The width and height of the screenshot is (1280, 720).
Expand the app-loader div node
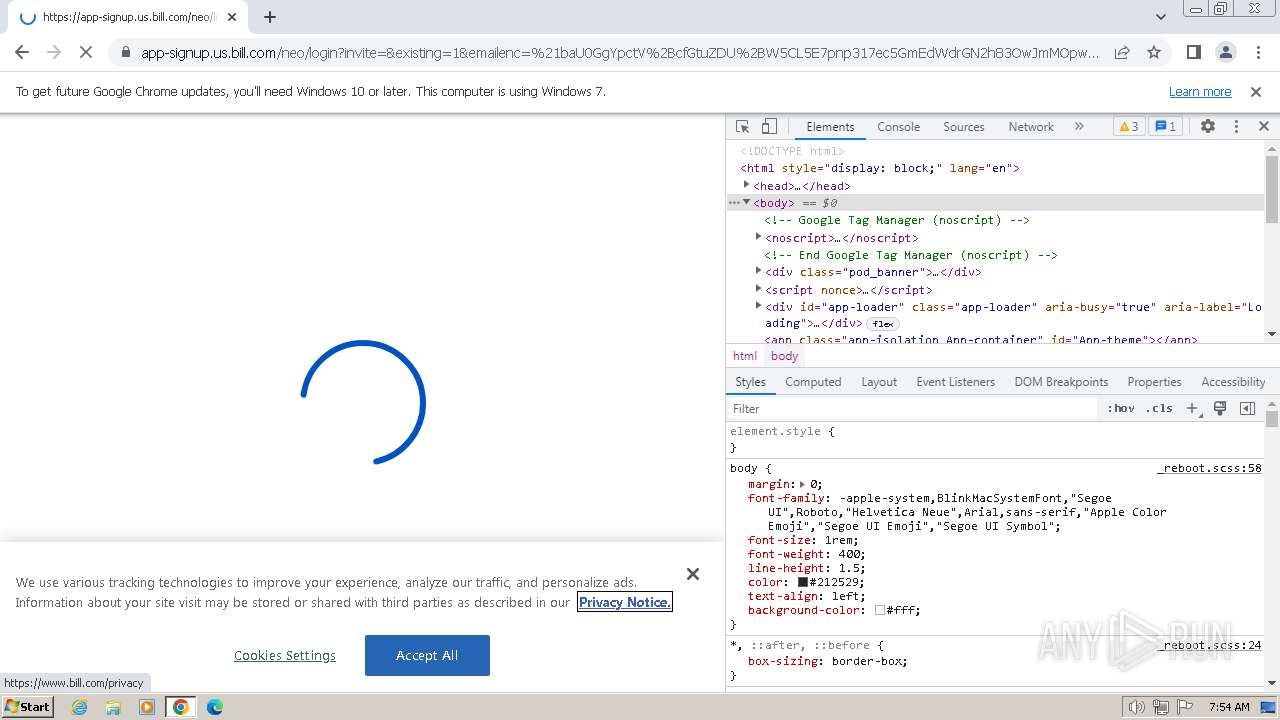click(x=758, y=306)
